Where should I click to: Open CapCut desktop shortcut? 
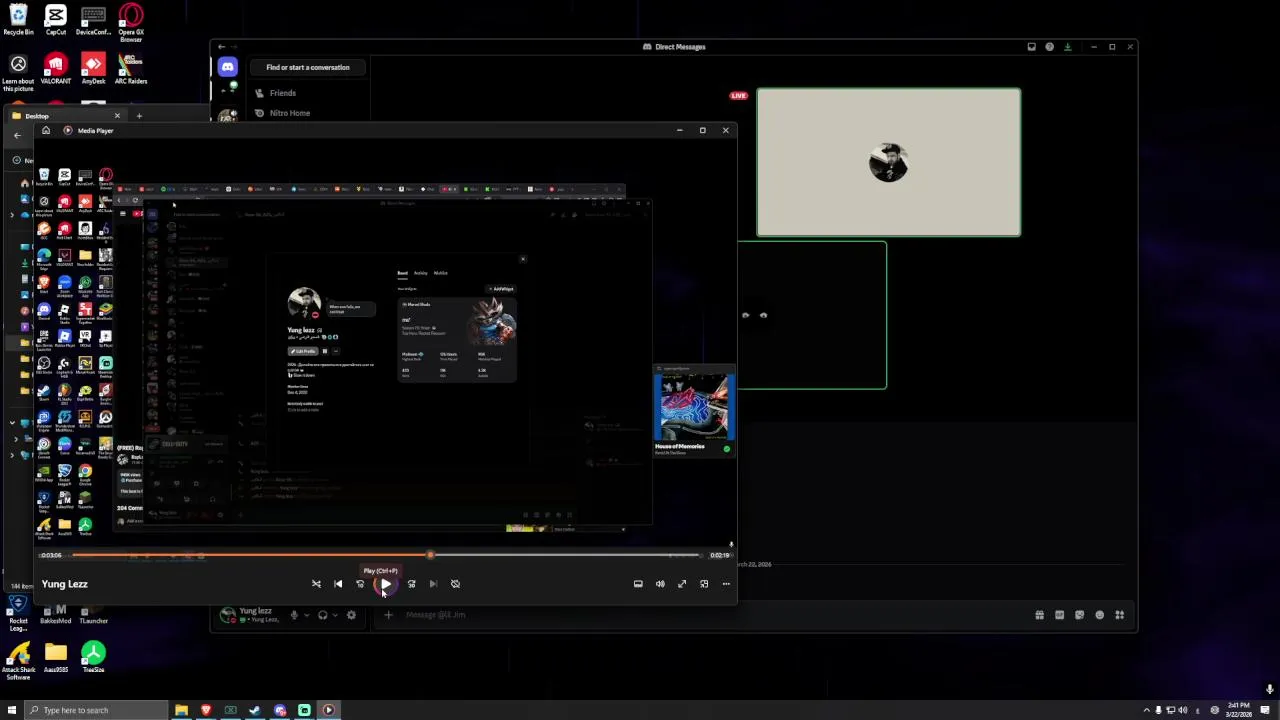click(x=55, y=20)
